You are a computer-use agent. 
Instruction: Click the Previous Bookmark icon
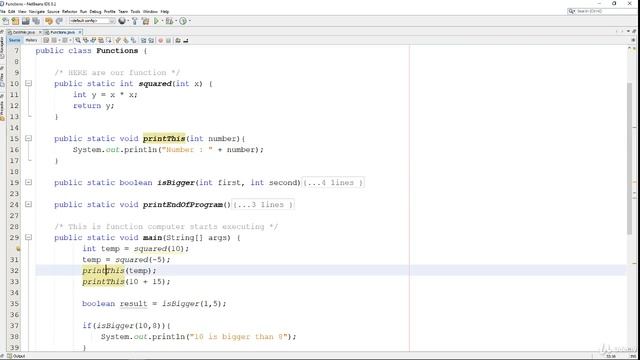pyautogui.click(x=118, y=40)
